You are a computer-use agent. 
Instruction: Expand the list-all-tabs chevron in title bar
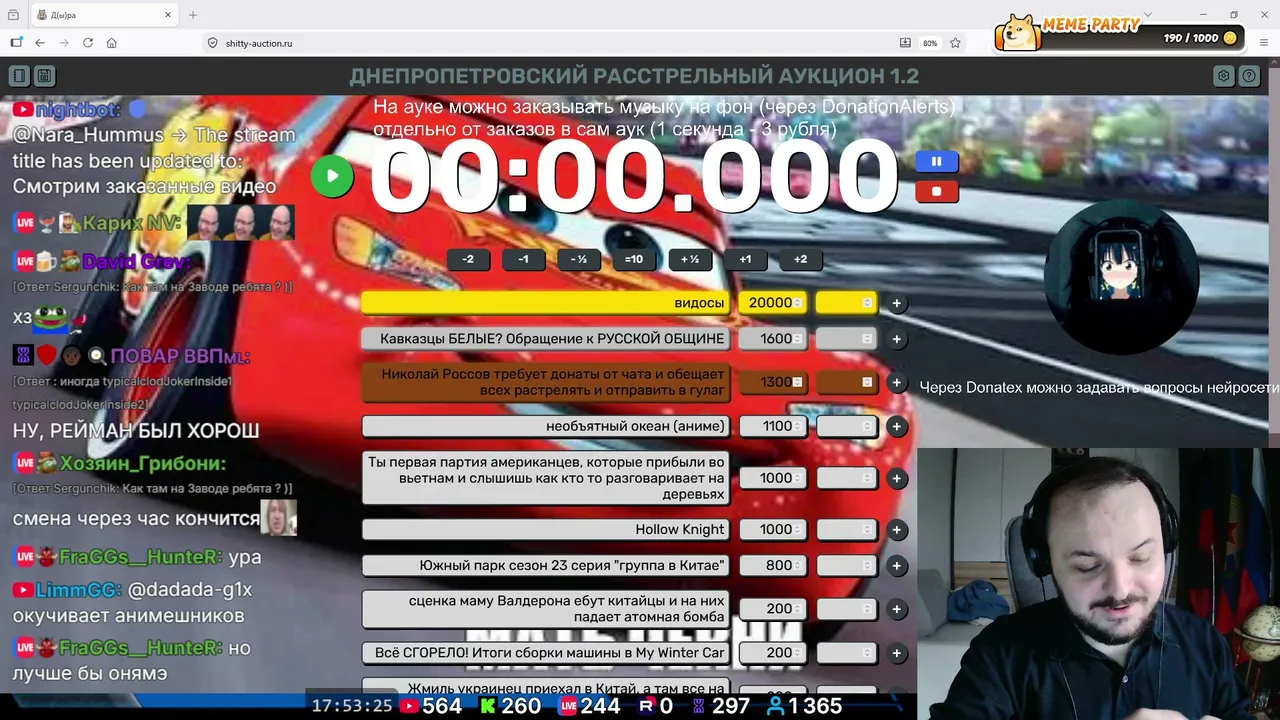[x=1147, y=15]
